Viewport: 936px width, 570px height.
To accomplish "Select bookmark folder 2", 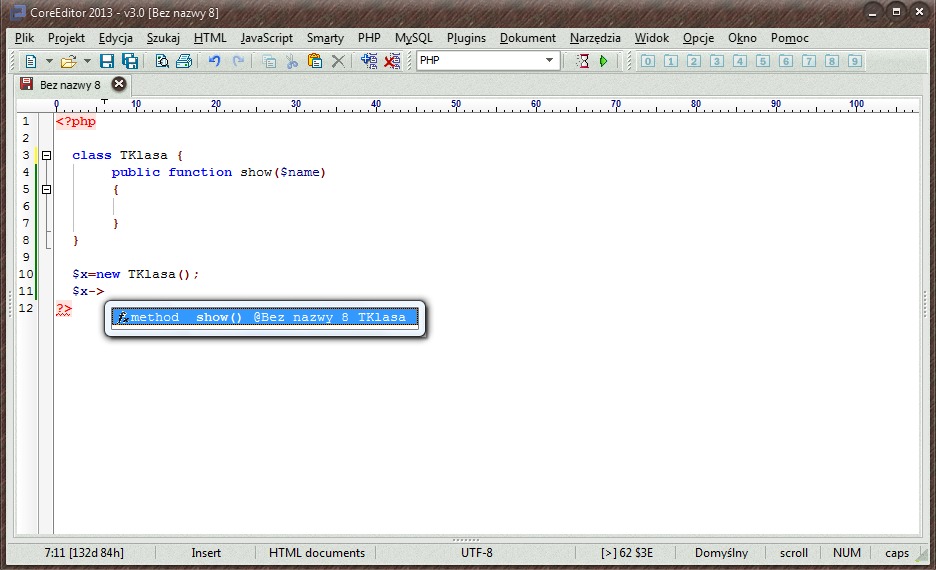I will pyautogui.click(x=694, y=61).
